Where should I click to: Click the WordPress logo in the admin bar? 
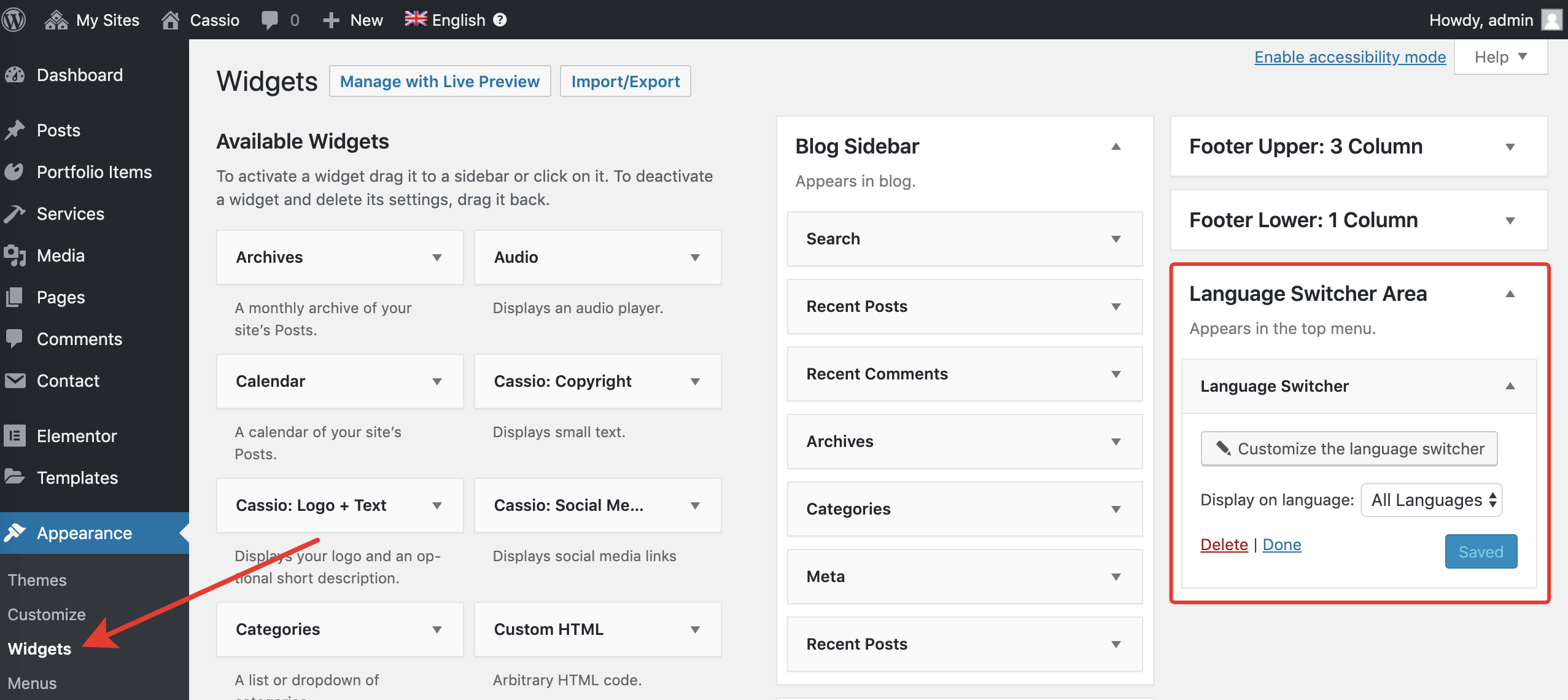[14, 20]
